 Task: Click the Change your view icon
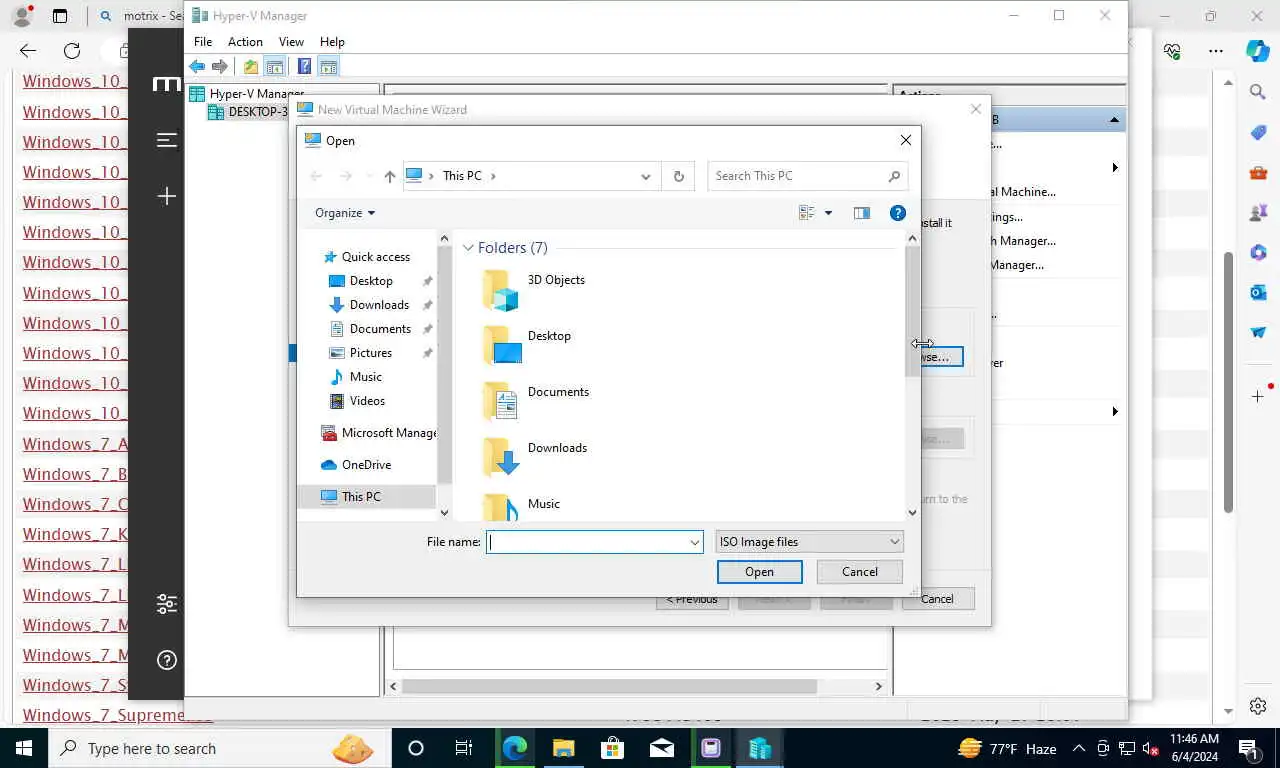(807, 213)
